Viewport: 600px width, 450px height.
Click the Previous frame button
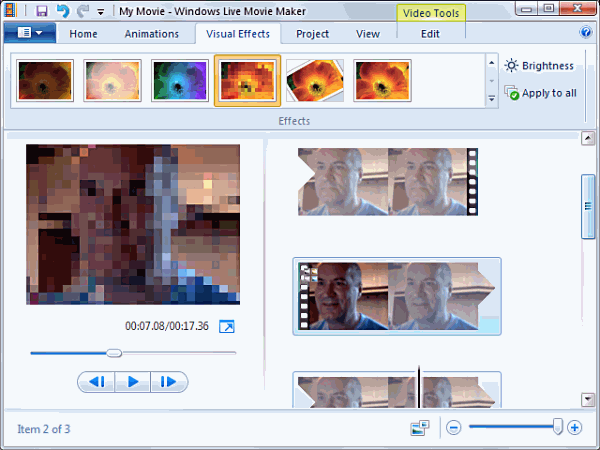click(x=96, y=382)
